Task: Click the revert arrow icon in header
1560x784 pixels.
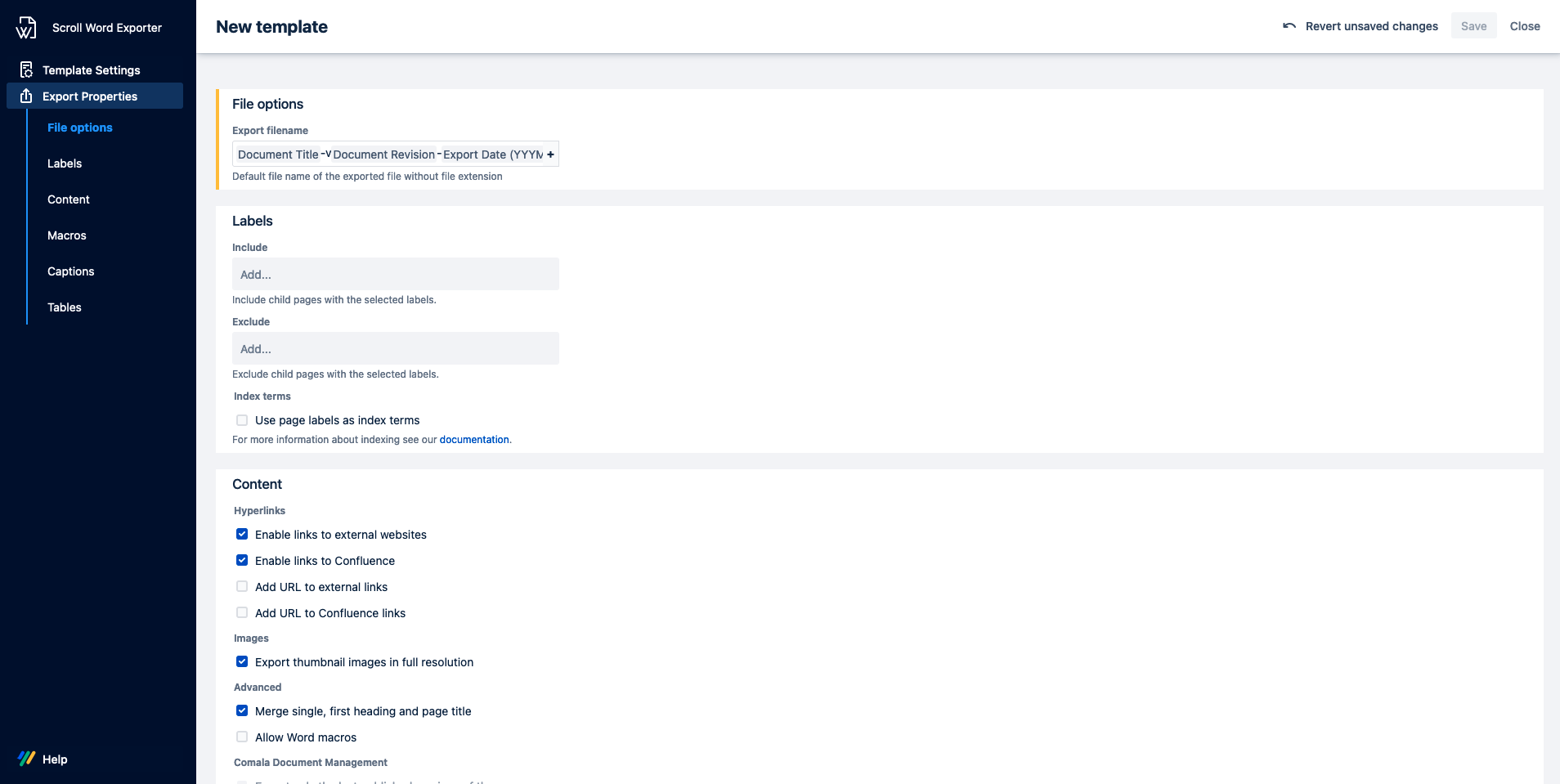Action: click(x=1289, y=26)
